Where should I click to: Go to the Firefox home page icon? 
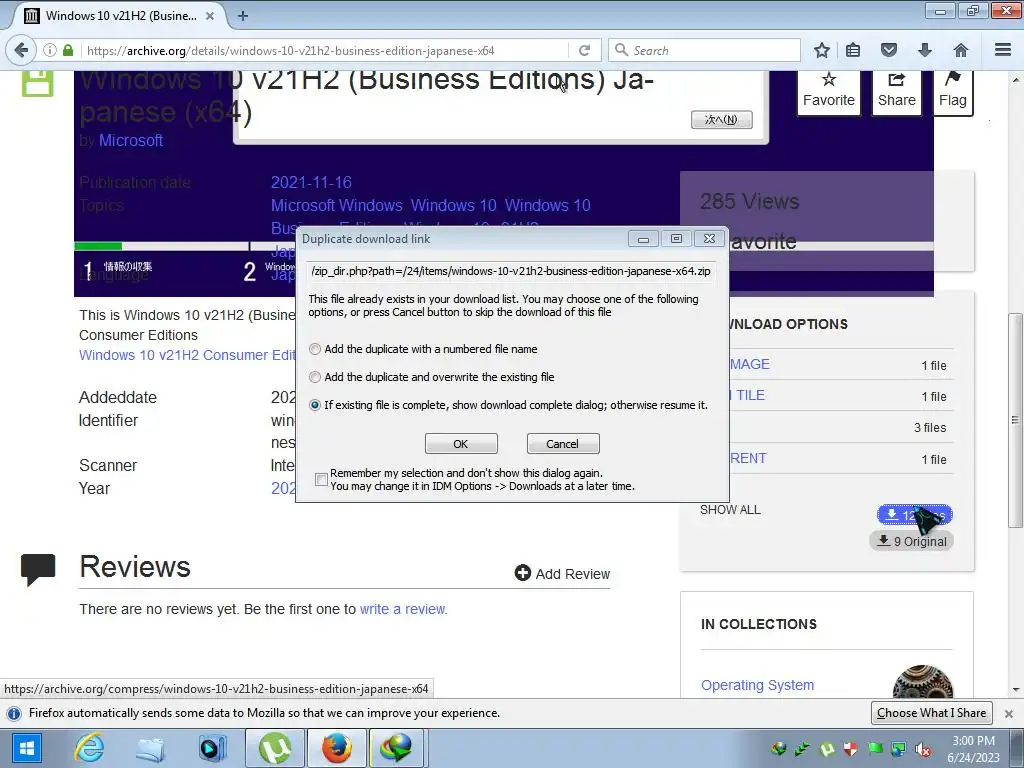961,50
